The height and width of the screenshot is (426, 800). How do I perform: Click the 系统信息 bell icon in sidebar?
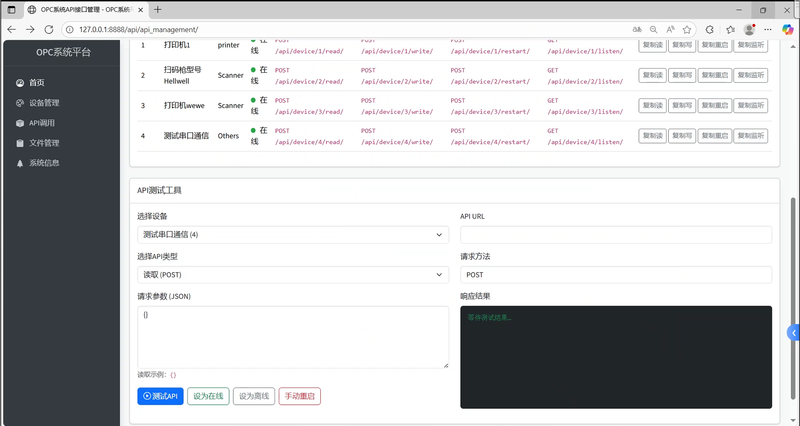tap(20, 163)
